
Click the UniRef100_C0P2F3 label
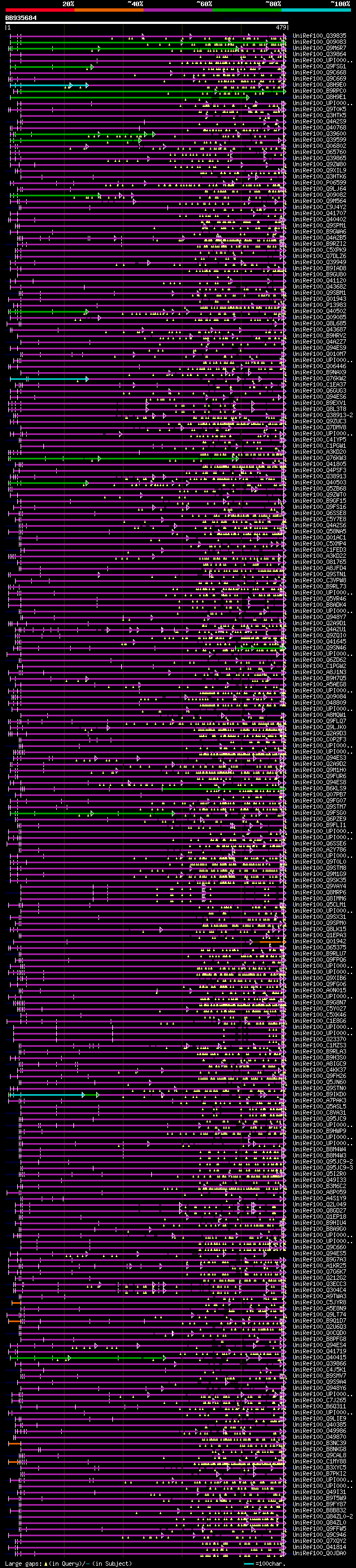coord(319,739)
